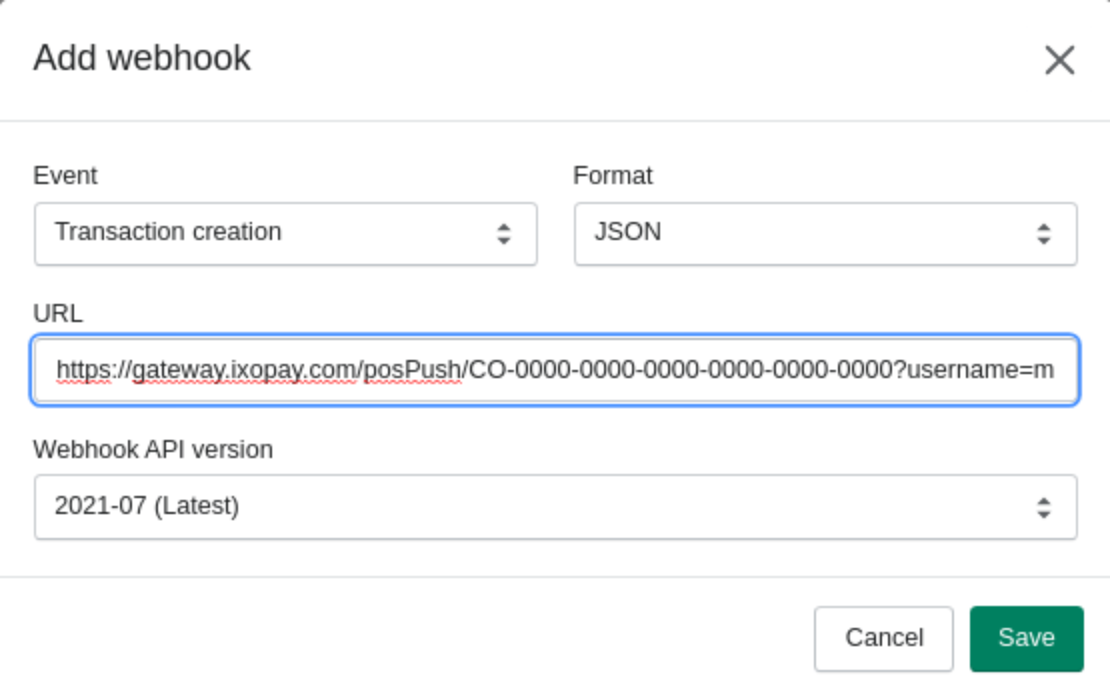Click the "Transaction creation" selected value
1114x684 pixels.
(168, 232)
